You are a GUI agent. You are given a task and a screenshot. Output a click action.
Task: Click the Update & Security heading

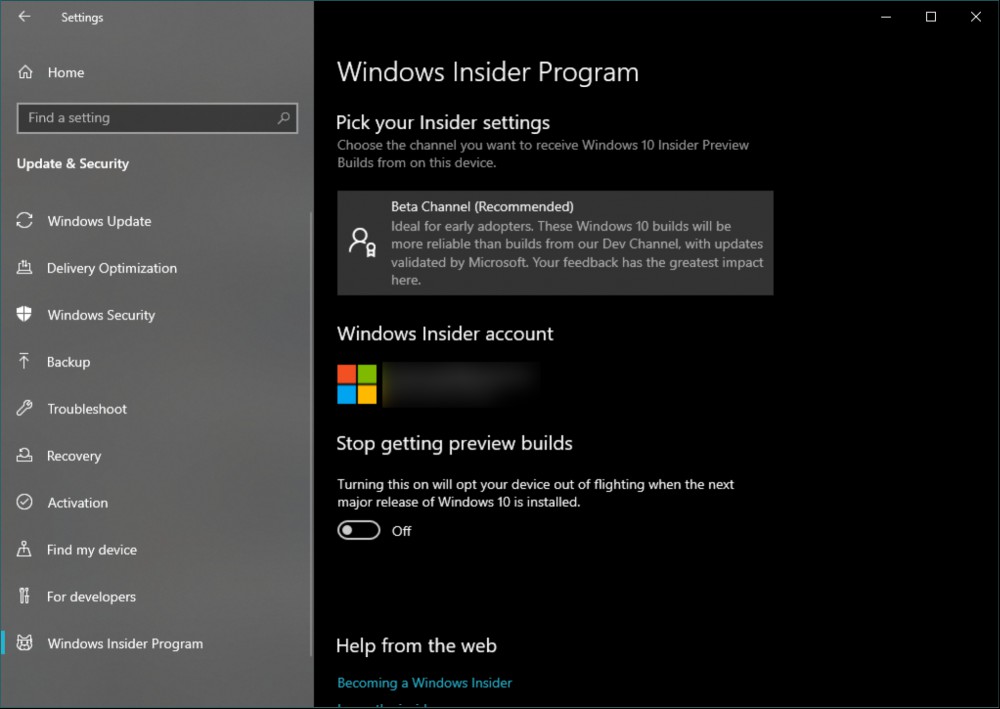tap(73, 163)
